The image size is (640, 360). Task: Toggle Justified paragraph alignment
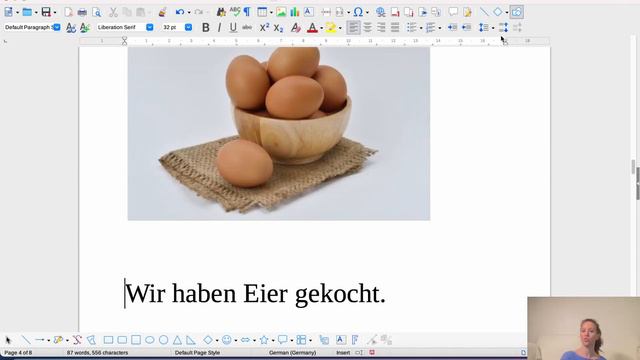coord(395,27)
